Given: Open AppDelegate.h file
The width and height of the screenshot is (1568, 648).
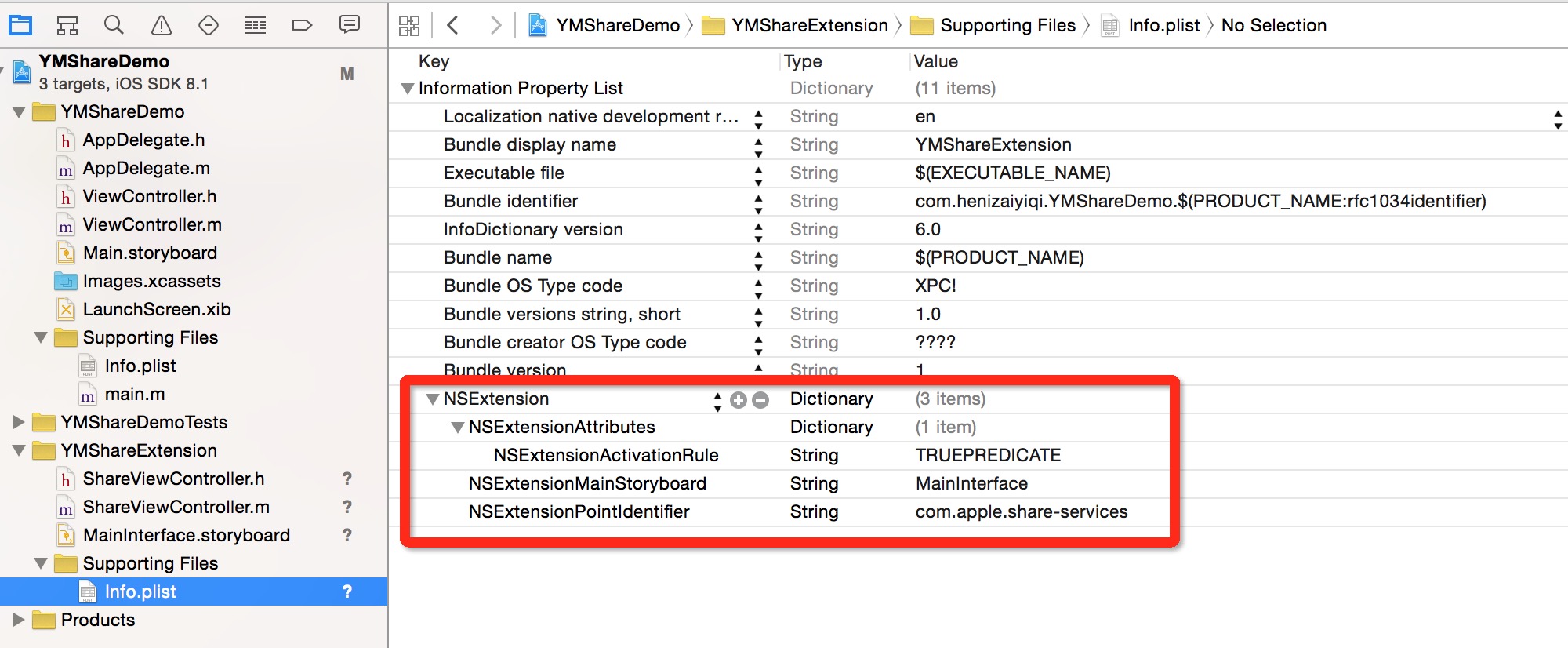Looking at the screenshot, I should tap(143, 140).
